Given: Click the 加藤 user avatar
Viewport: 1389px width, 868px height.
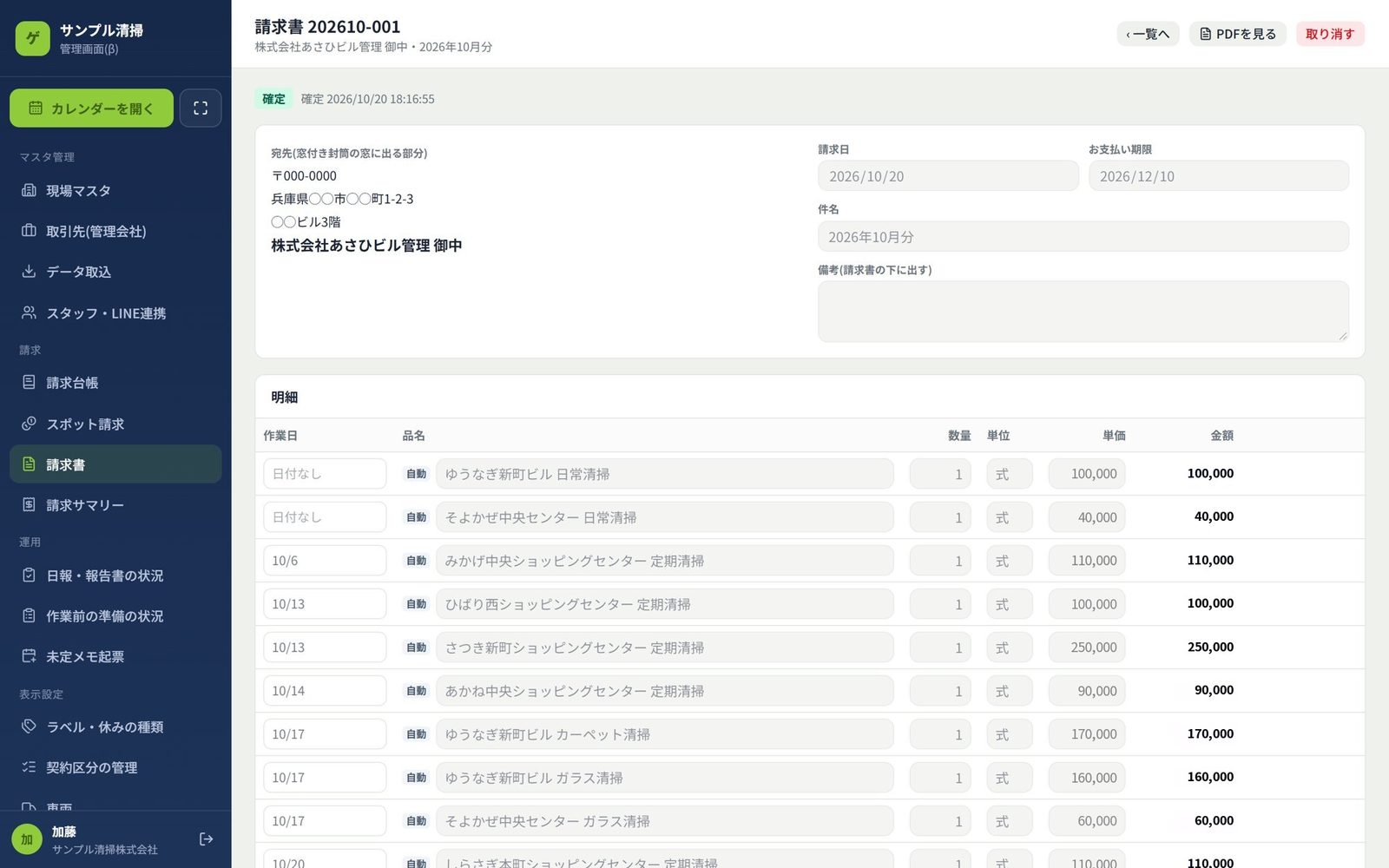Looking at the screenshot, I should (27, 839).
